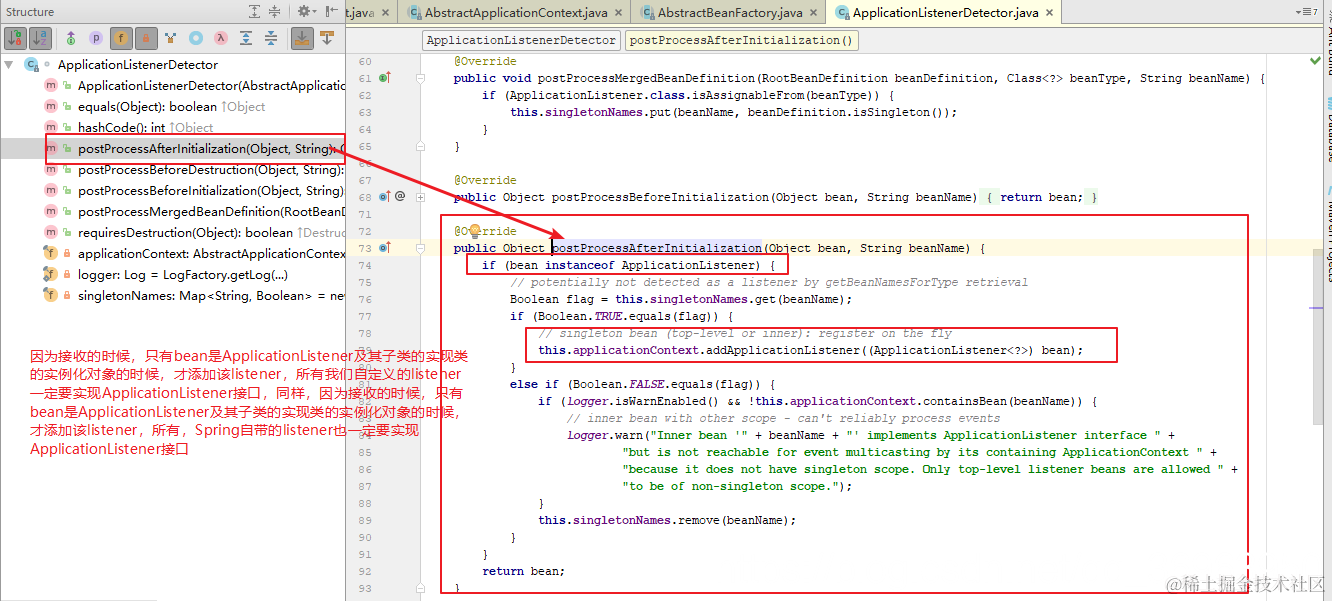Open hidden editor tabs list dropdown
Screen dimensions: 1332x601
pyautogui.click(x=1306, y=12)
